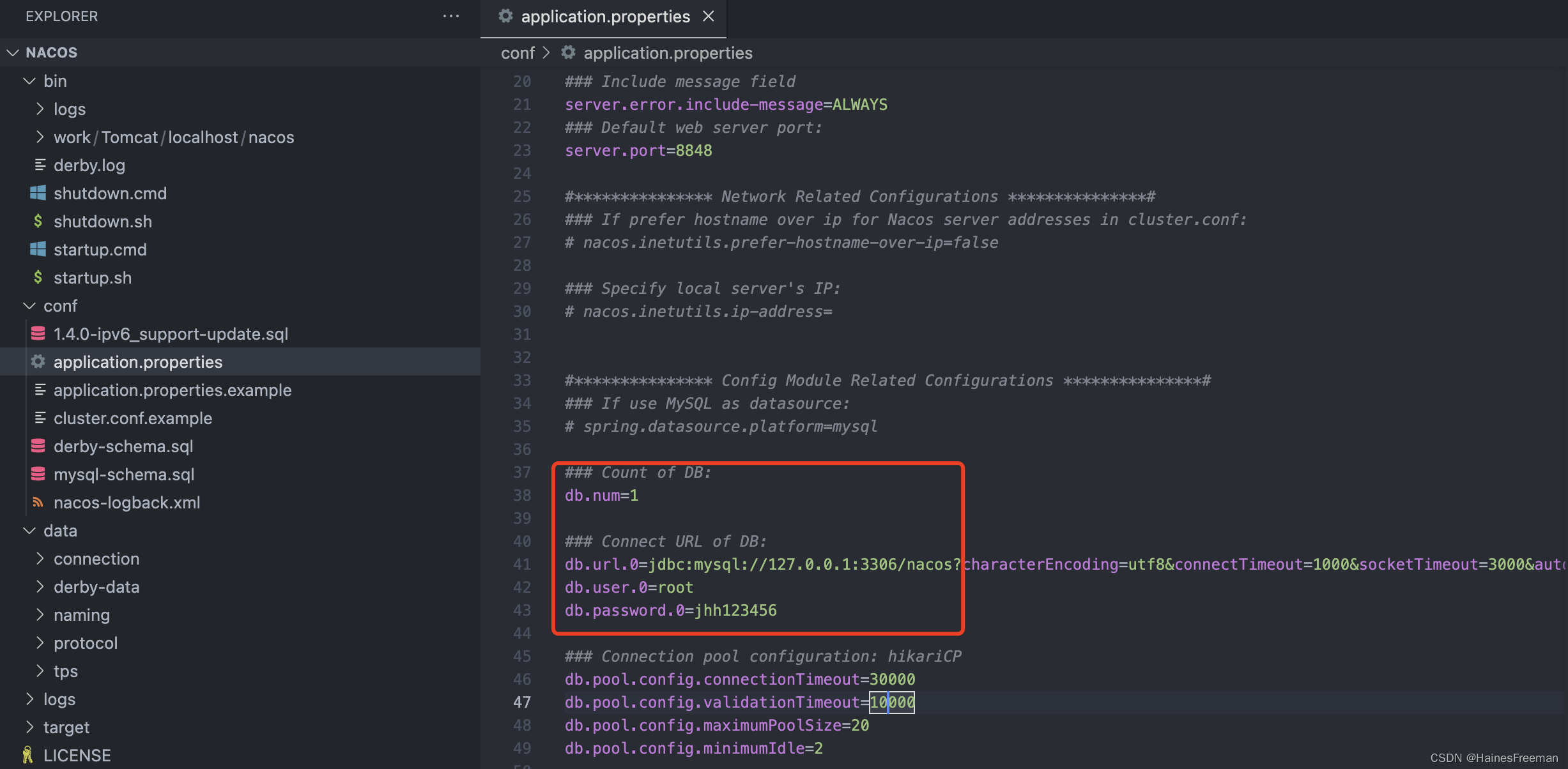Click the conf breadcrumb segment

point(517,53)
